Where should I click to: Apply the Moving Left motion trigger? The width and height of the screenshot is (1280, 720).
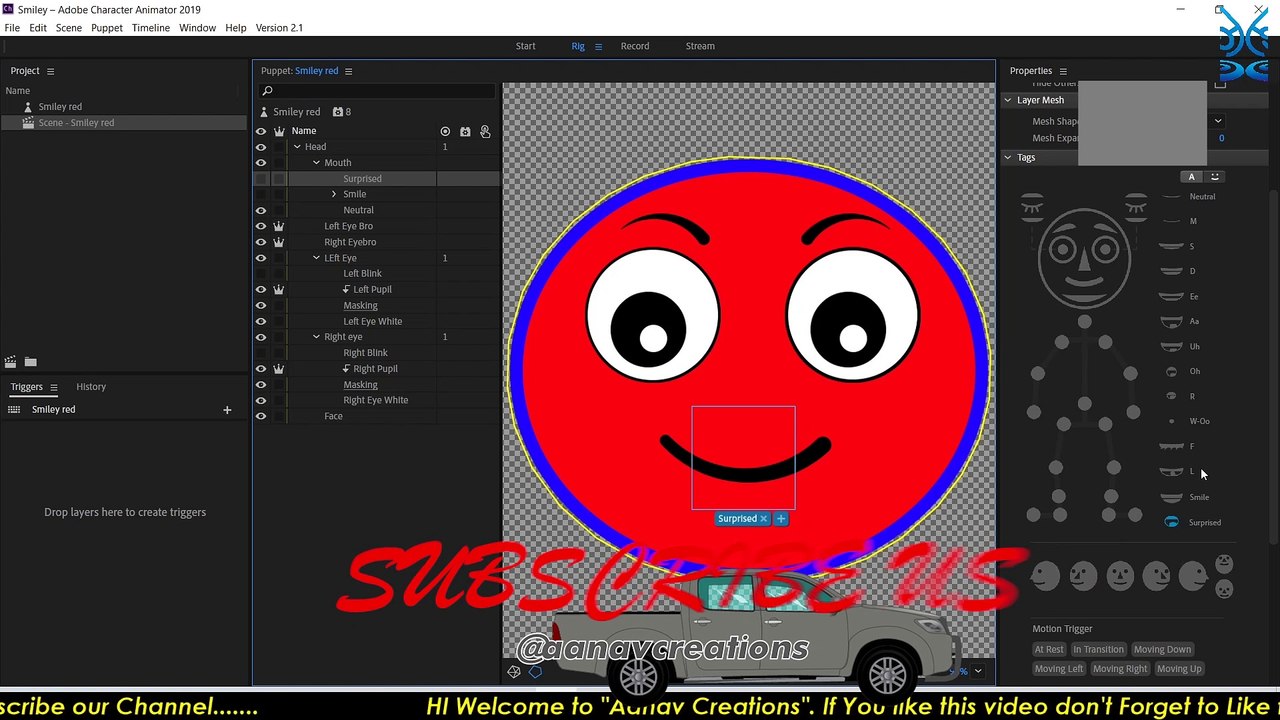coord(1059,669)
